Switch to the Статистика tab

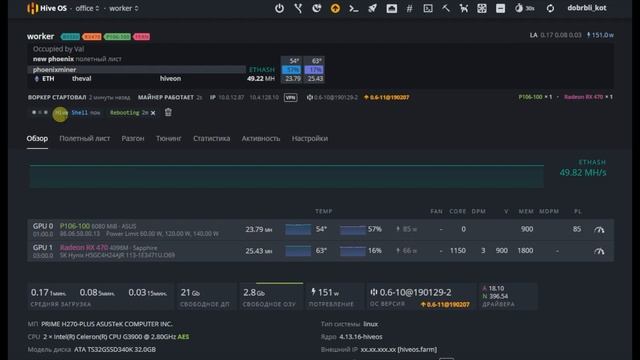211,139
